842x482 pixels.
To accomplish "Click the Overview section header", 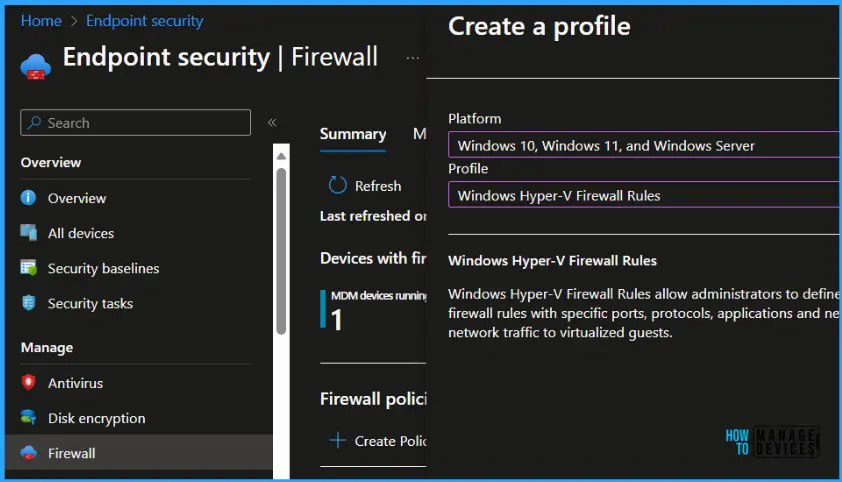I will point(51,163).
